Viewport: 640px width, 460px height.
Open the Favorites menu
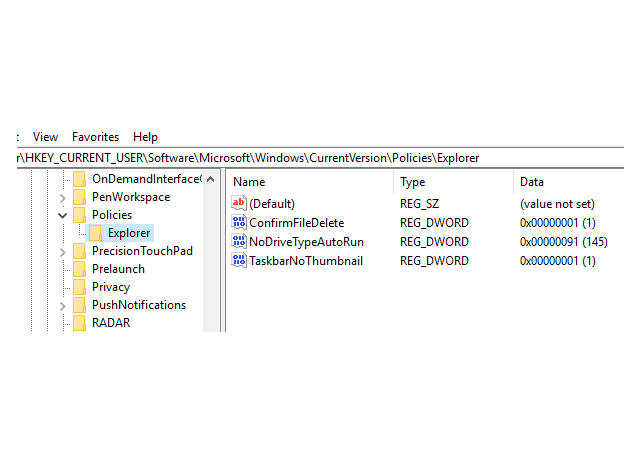[x=95, y=137]
